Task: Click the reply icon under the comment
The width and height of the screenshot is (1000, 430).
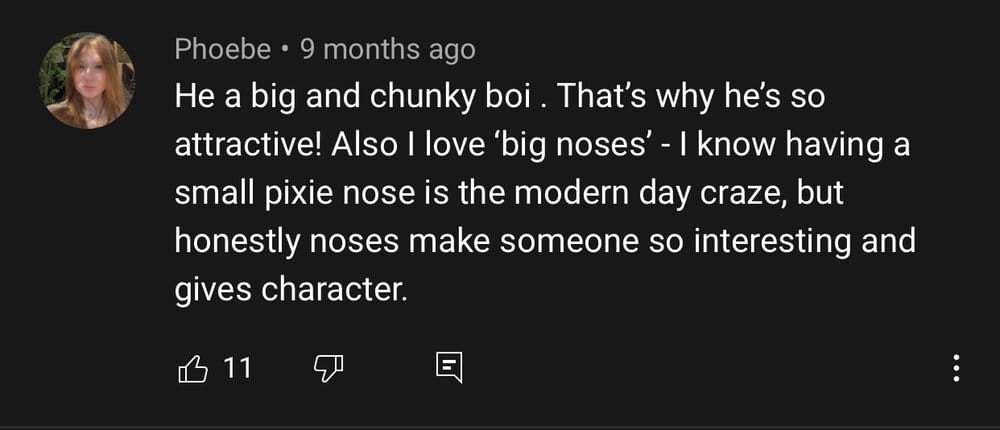Action: (x=449, y=369)
